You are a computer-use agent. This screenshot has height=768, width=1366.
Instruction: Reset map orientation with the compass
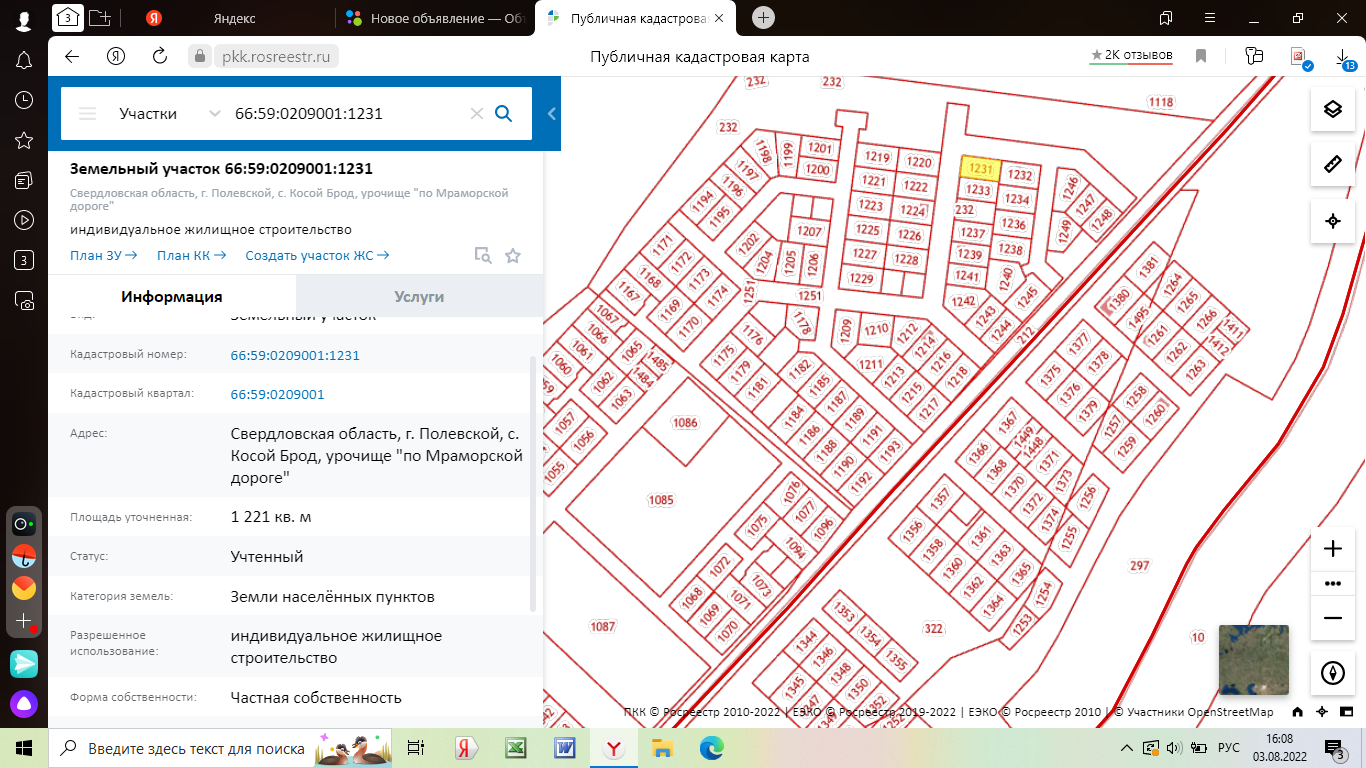point(1332,673)
